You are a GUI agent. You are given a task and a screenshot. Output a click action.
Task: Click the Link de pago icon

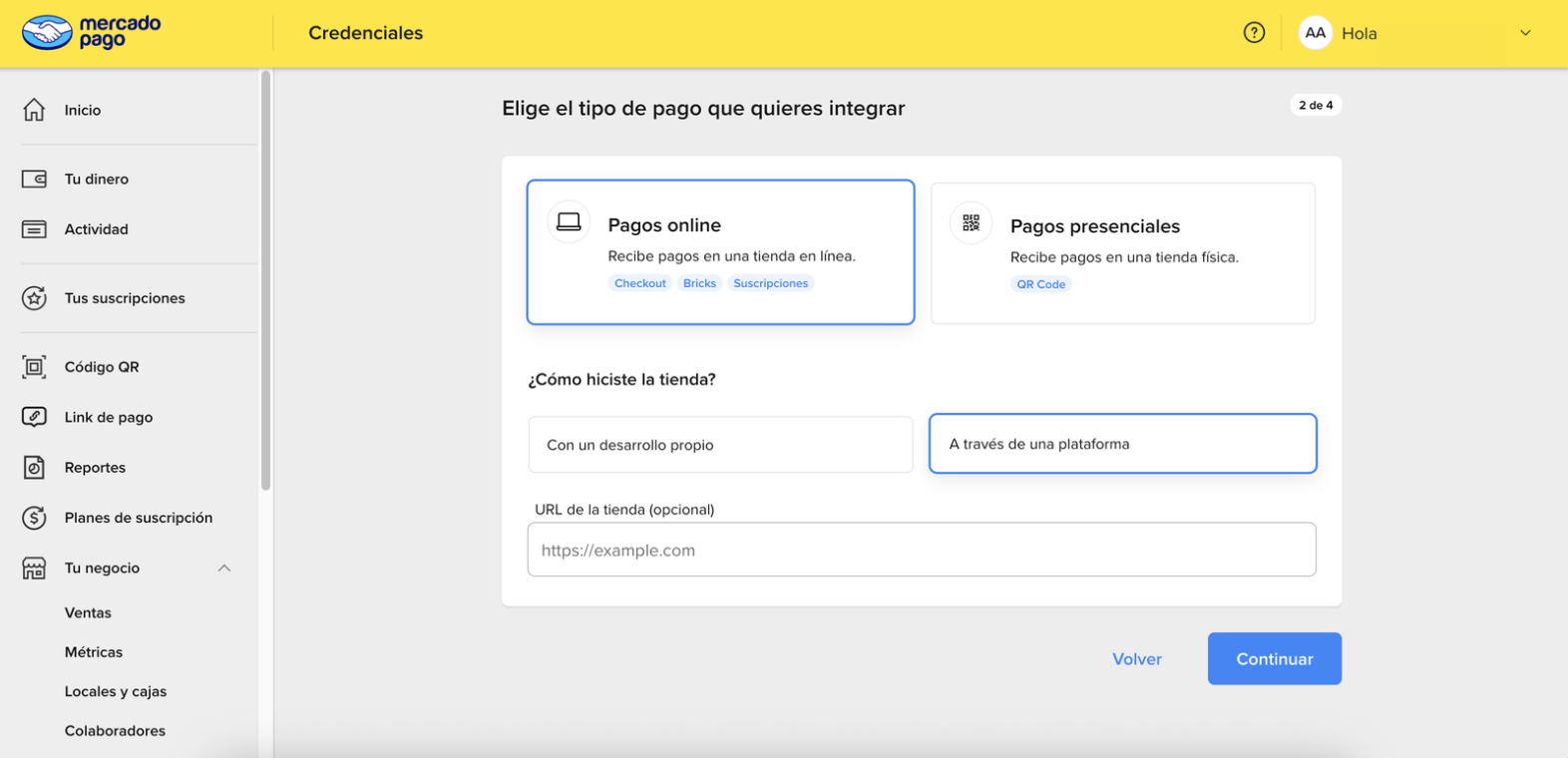click(x=34, y=417)
